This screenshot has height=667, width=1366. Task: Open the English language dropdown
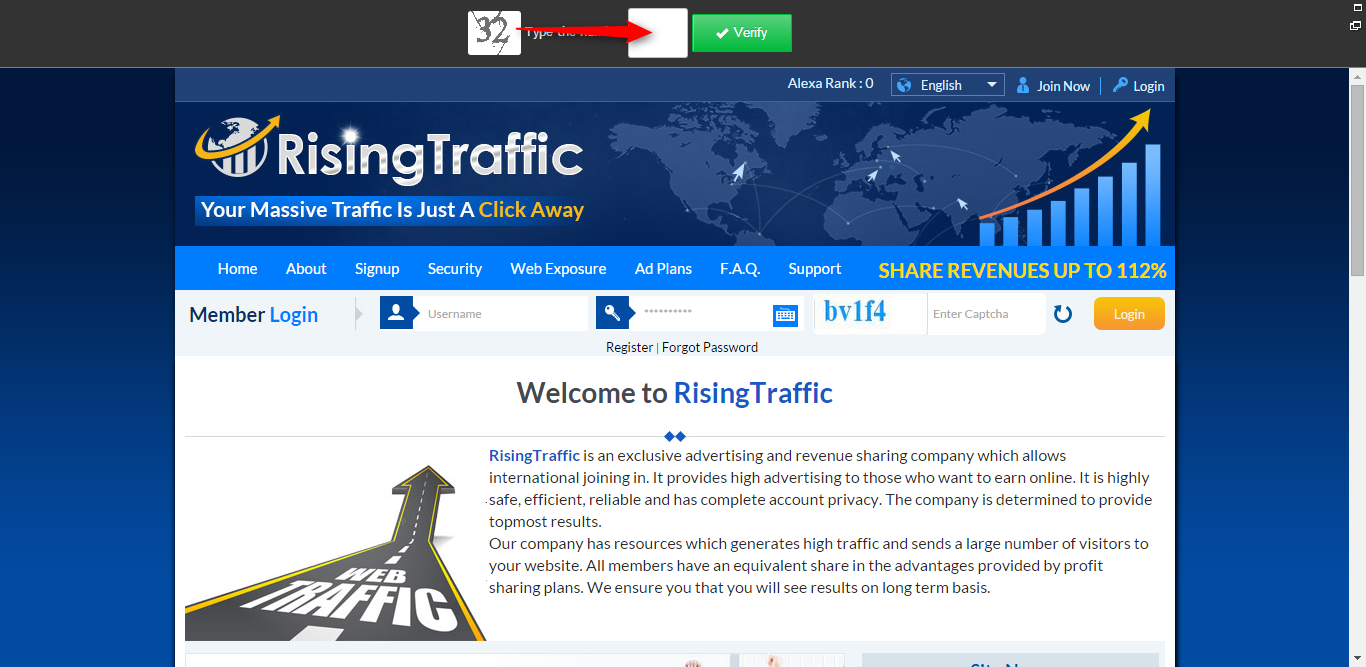993,84
